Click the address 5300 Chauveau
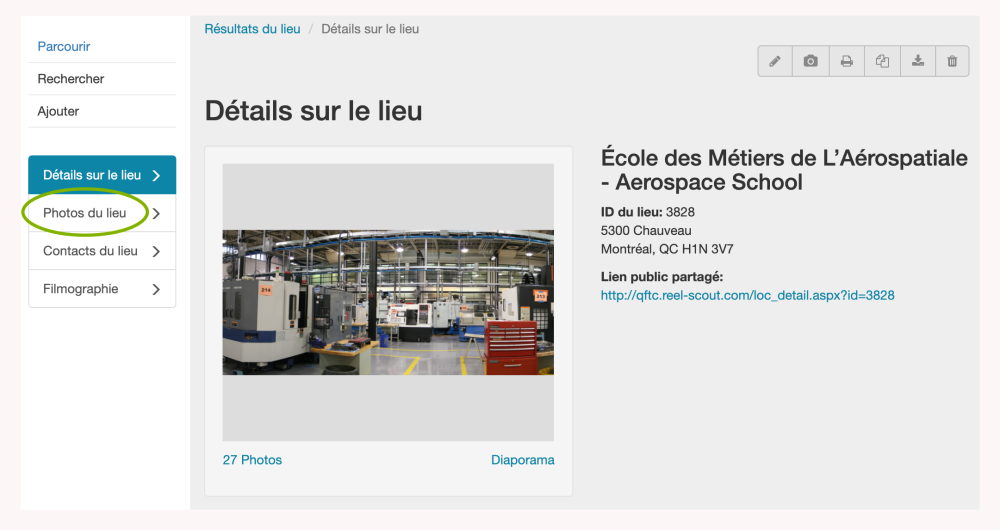Screen dimensions: 1000x530 point(646,231)
